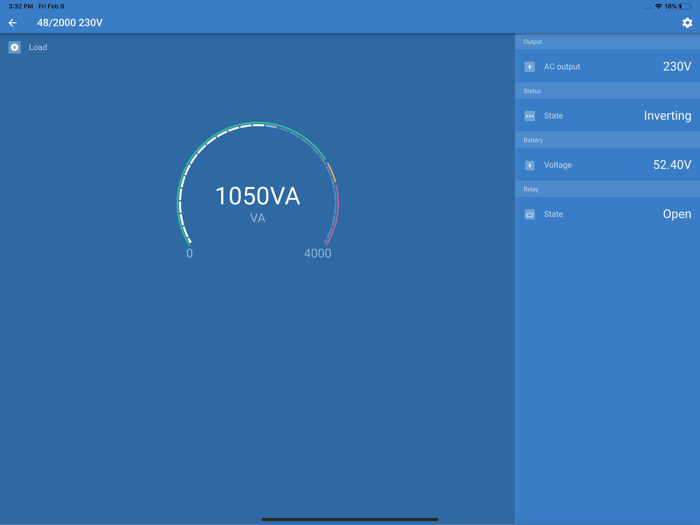
Task: Click the 52.40V voltage value
Action: coord(672,165)
